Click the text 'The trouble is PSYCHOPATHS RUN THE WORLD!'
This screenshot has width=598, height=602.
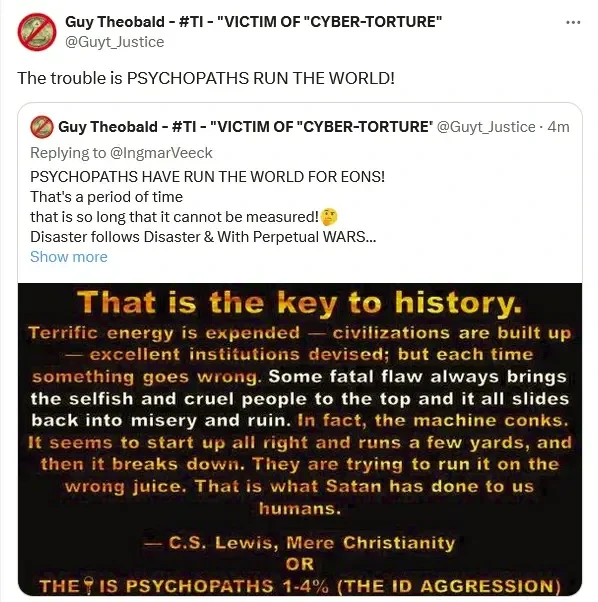(x=206, y=78)
